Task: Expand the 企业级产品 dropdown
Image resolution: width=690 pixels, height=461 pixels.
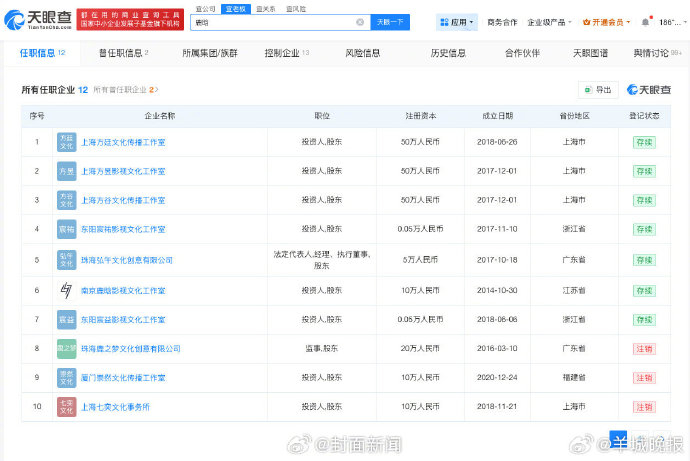Action: tap(548, 21)
